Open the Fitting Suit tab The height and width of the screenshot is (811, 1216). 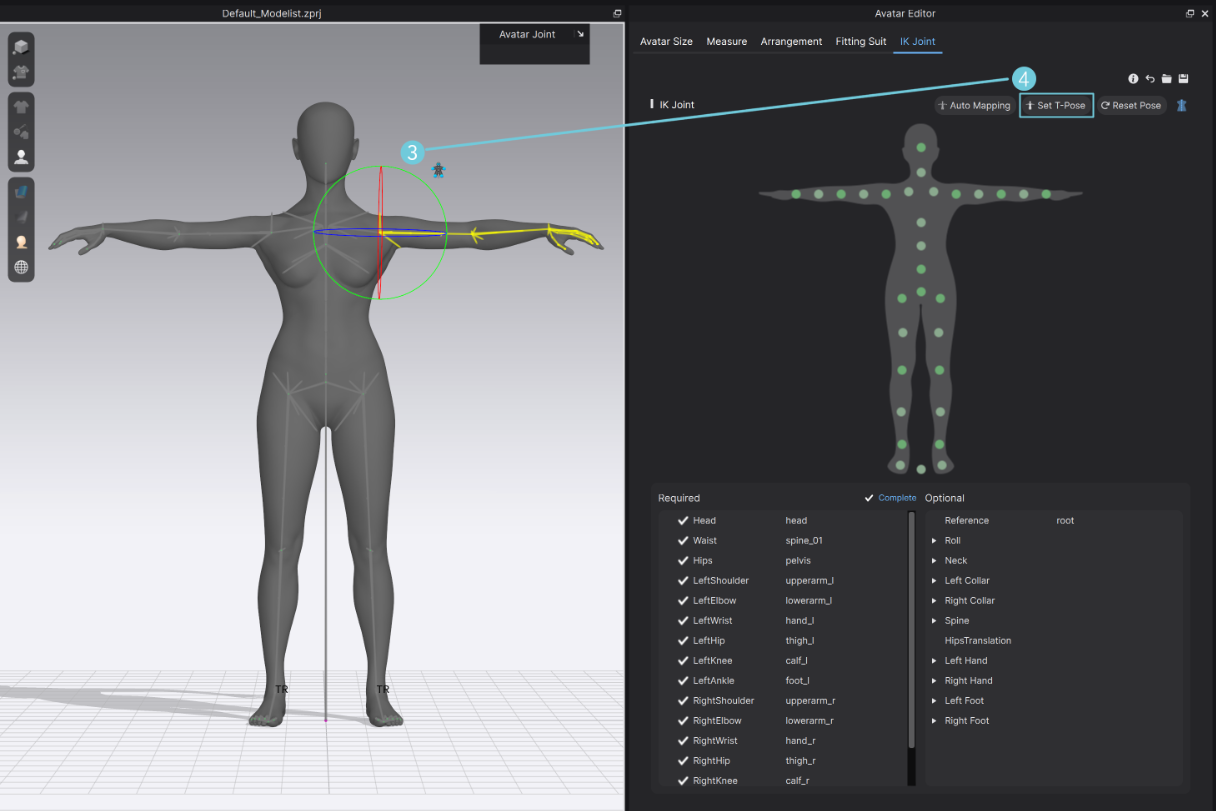861,42
